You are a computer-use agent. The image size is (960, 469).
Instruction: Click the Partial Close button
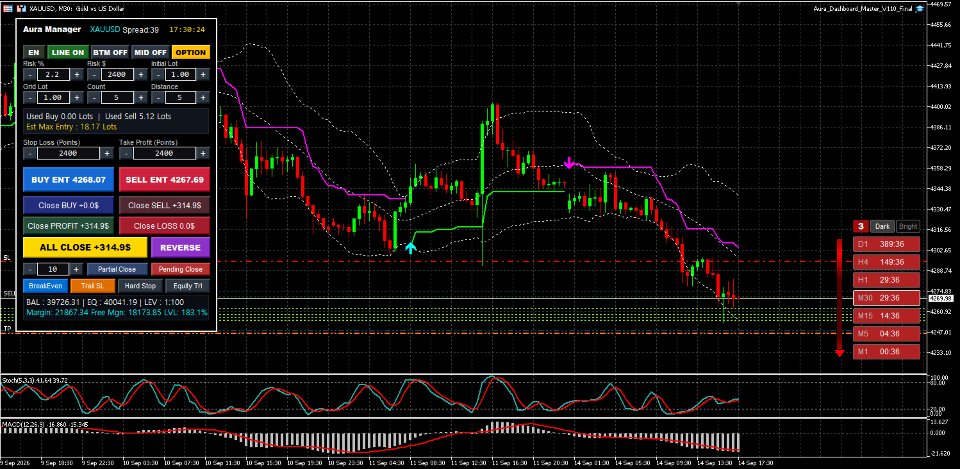coord(118,269)
